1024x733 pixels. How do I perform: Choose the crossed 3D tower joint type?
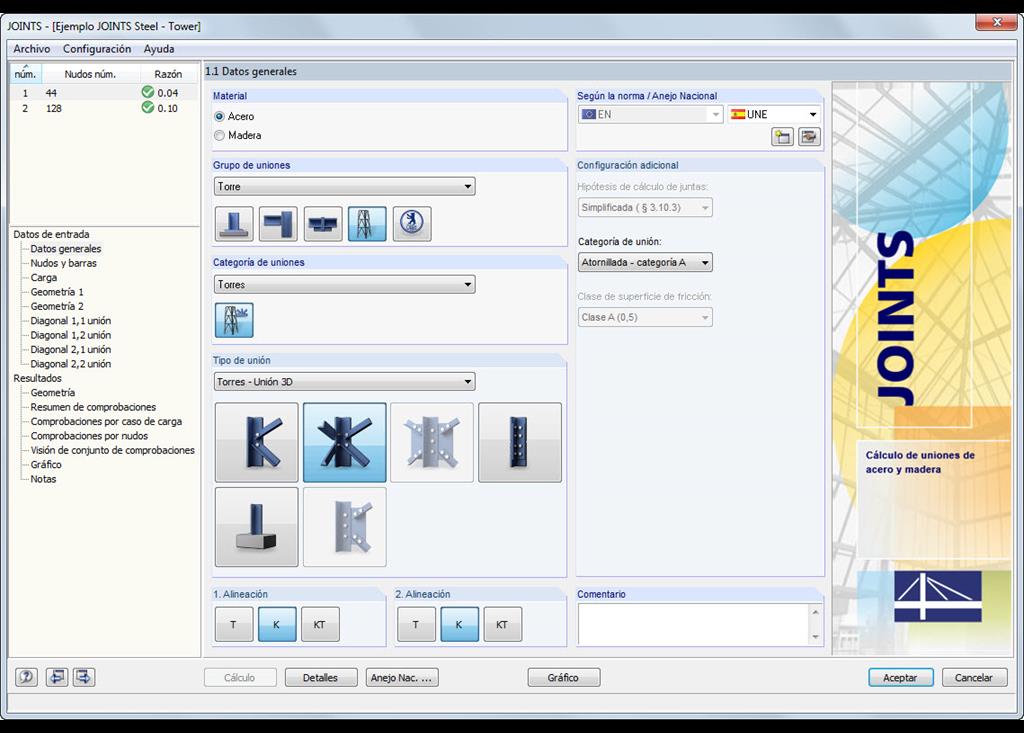point(345,442)
